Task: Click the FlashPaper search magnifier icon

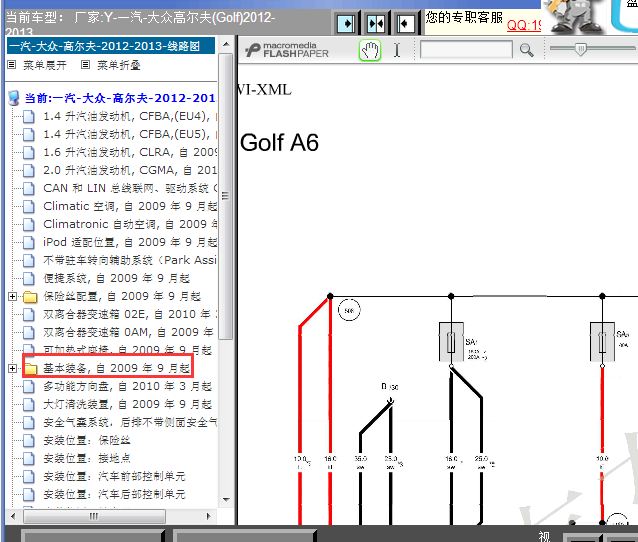Action: click(527, 50)
